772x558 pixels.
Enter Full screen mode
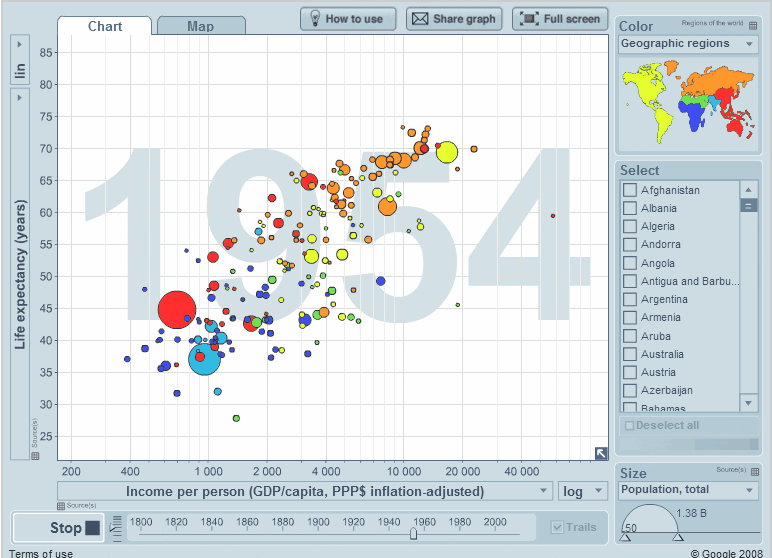(x=559, y=19)
